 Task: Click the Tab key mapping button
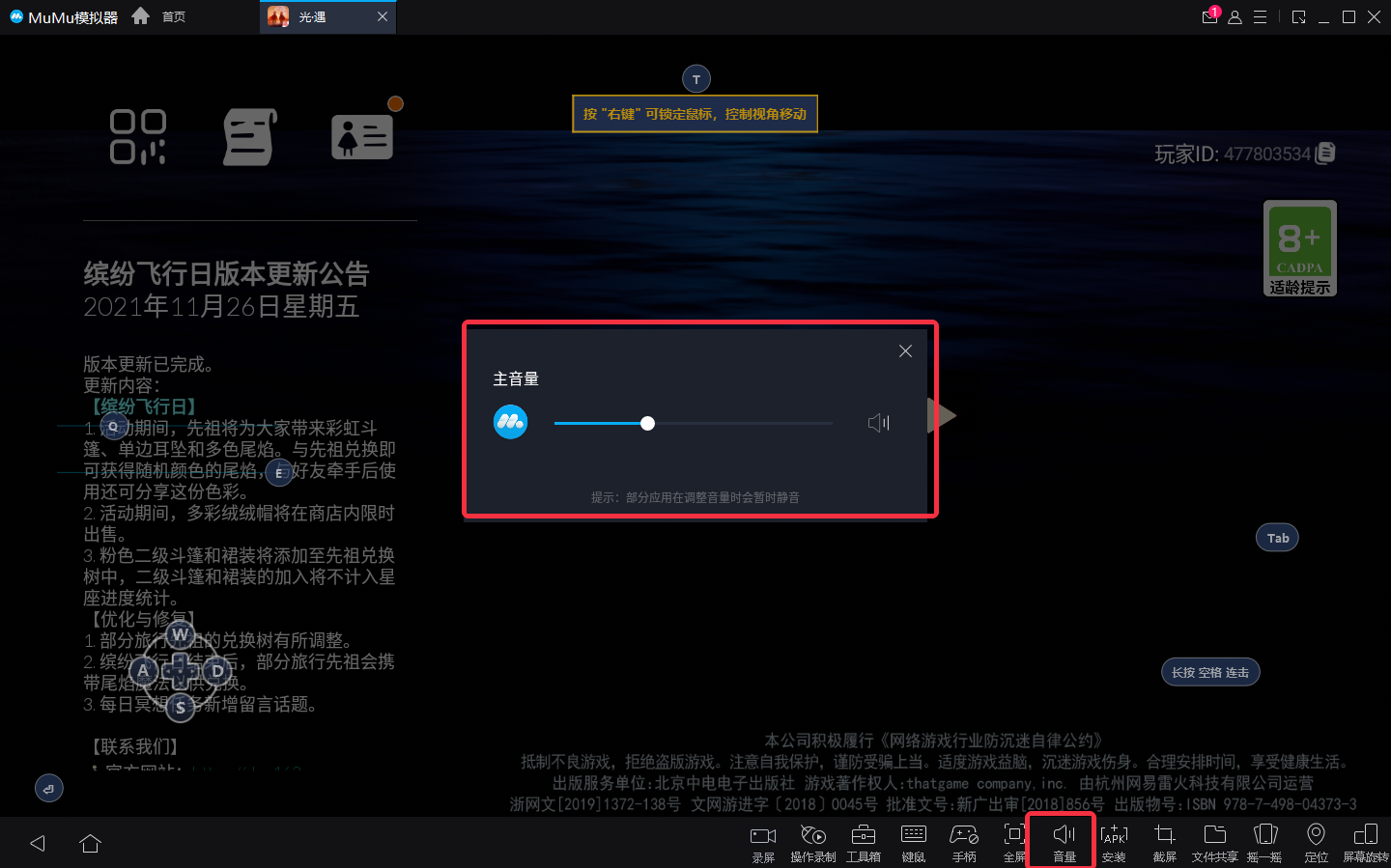click(x=1278, y=538)
